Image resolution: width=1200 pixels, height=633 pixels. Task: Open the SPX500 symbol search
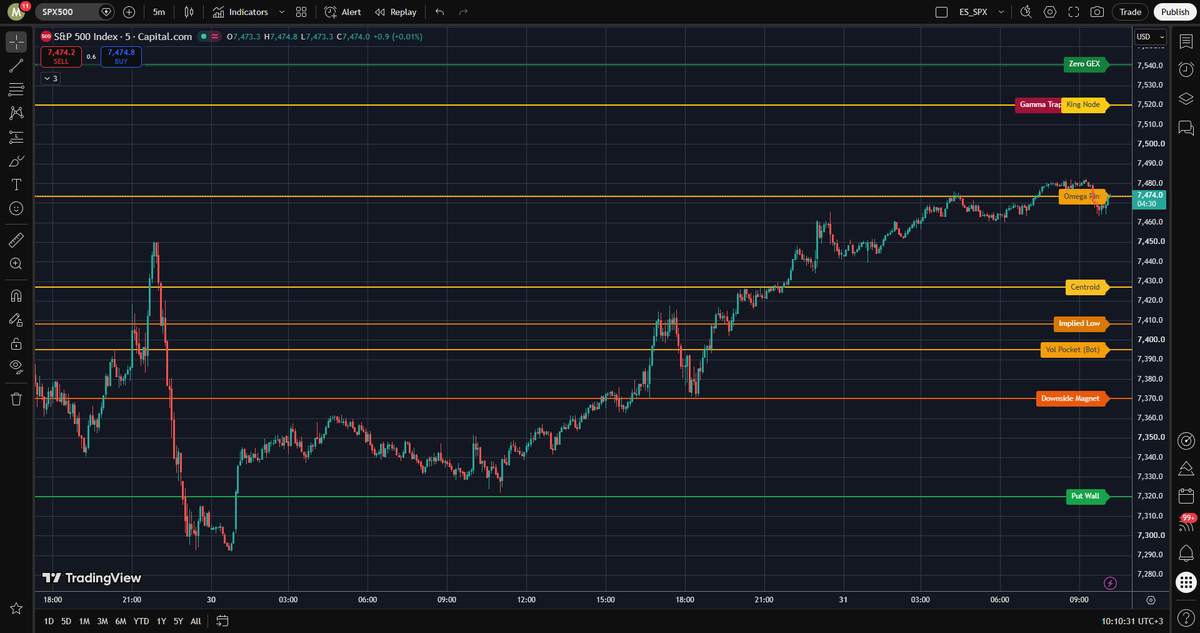77,12
